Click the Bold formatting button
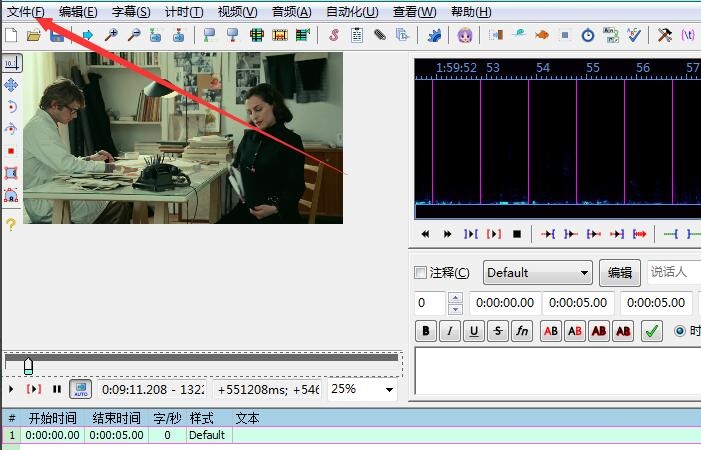The image size is (701, 450). coord(426,331)
